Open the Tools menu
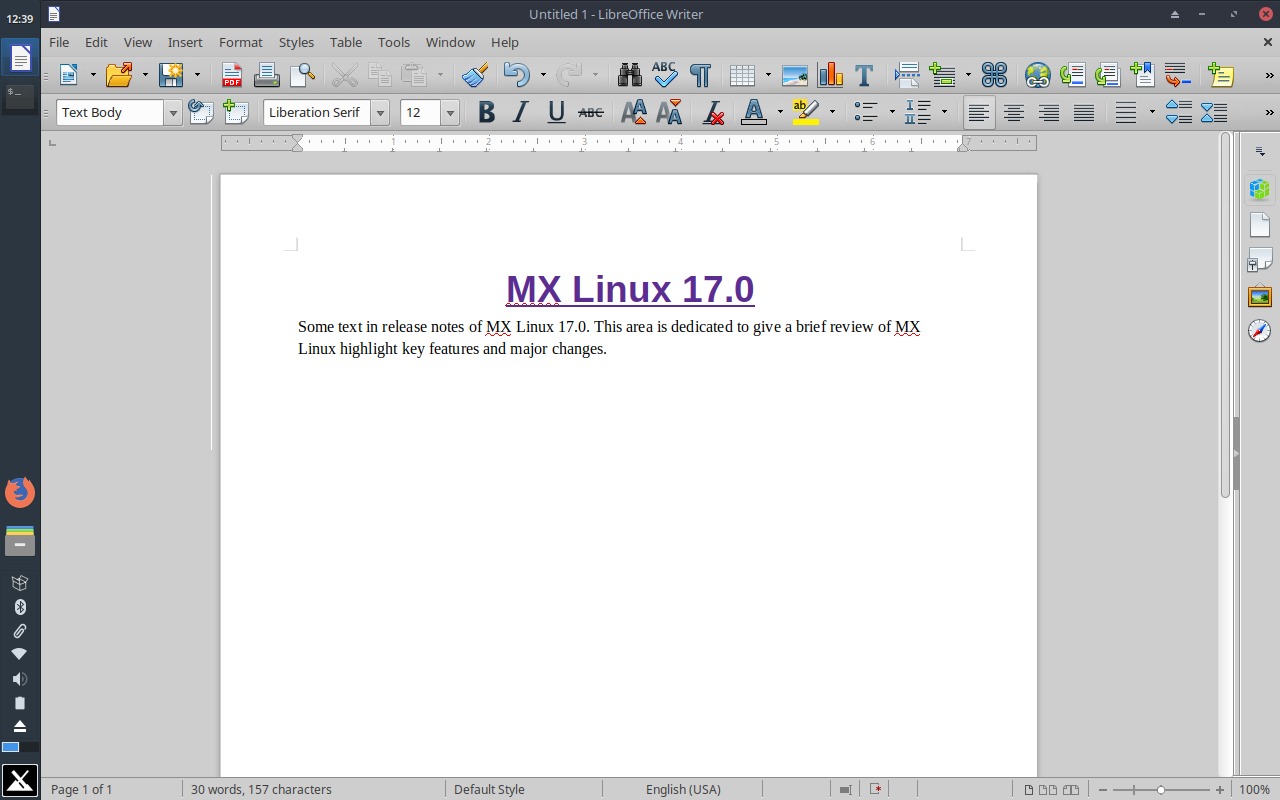This screenshot has width=1280, height=800. click(x=393, y=42)
